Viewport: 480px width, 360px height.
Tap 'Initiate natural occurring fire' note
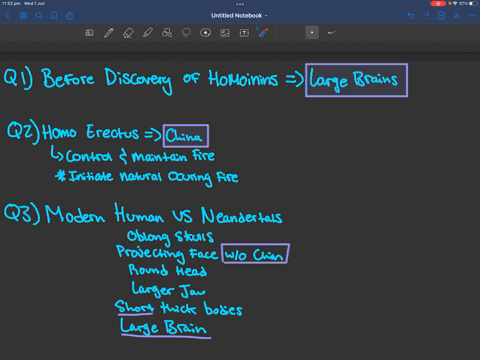(147, 177)
